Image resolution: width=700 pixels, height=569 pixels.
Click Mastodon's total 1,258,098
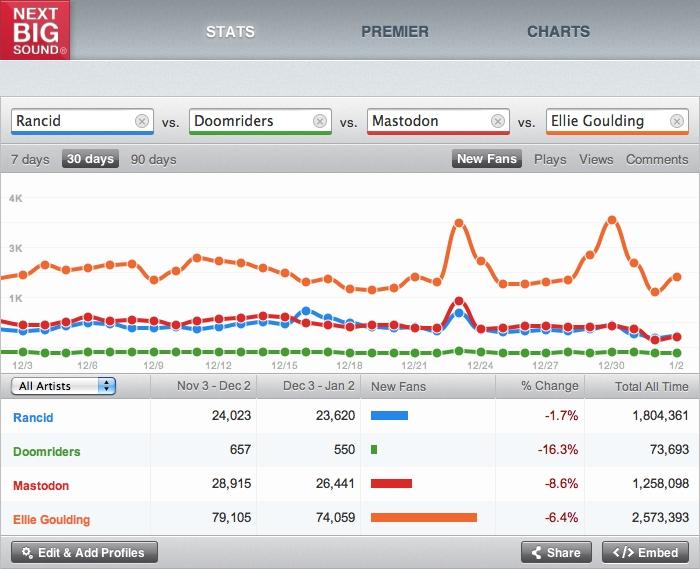click(x=660, y=483)
